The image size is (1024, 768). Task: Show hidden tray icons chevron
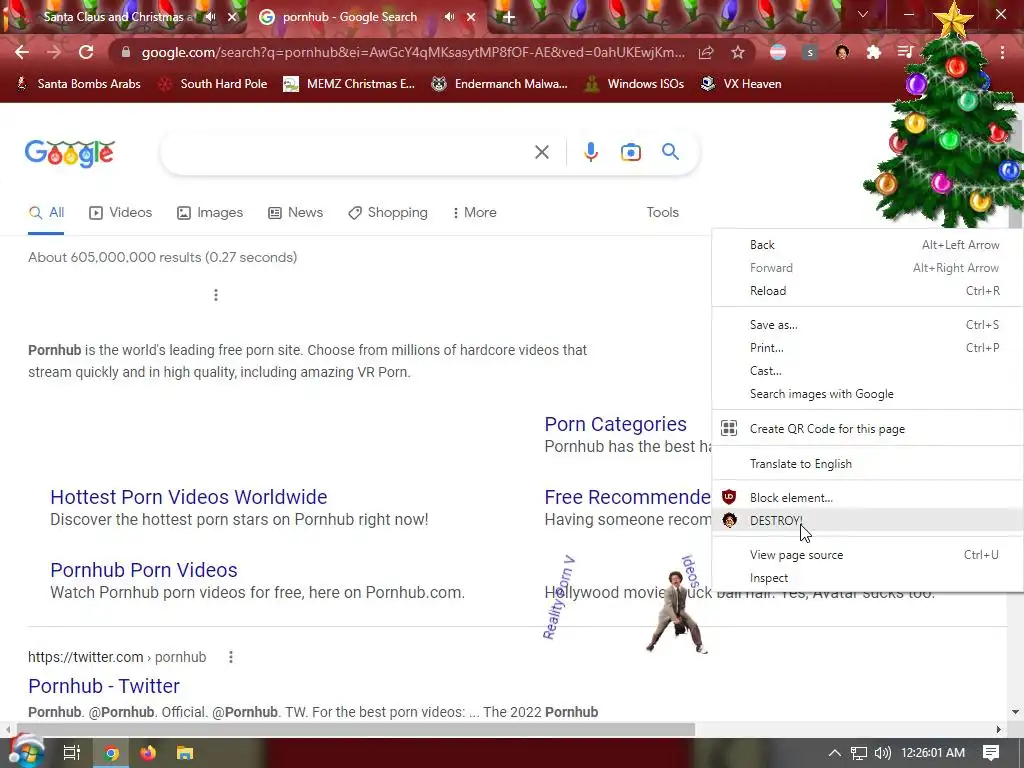835,753
